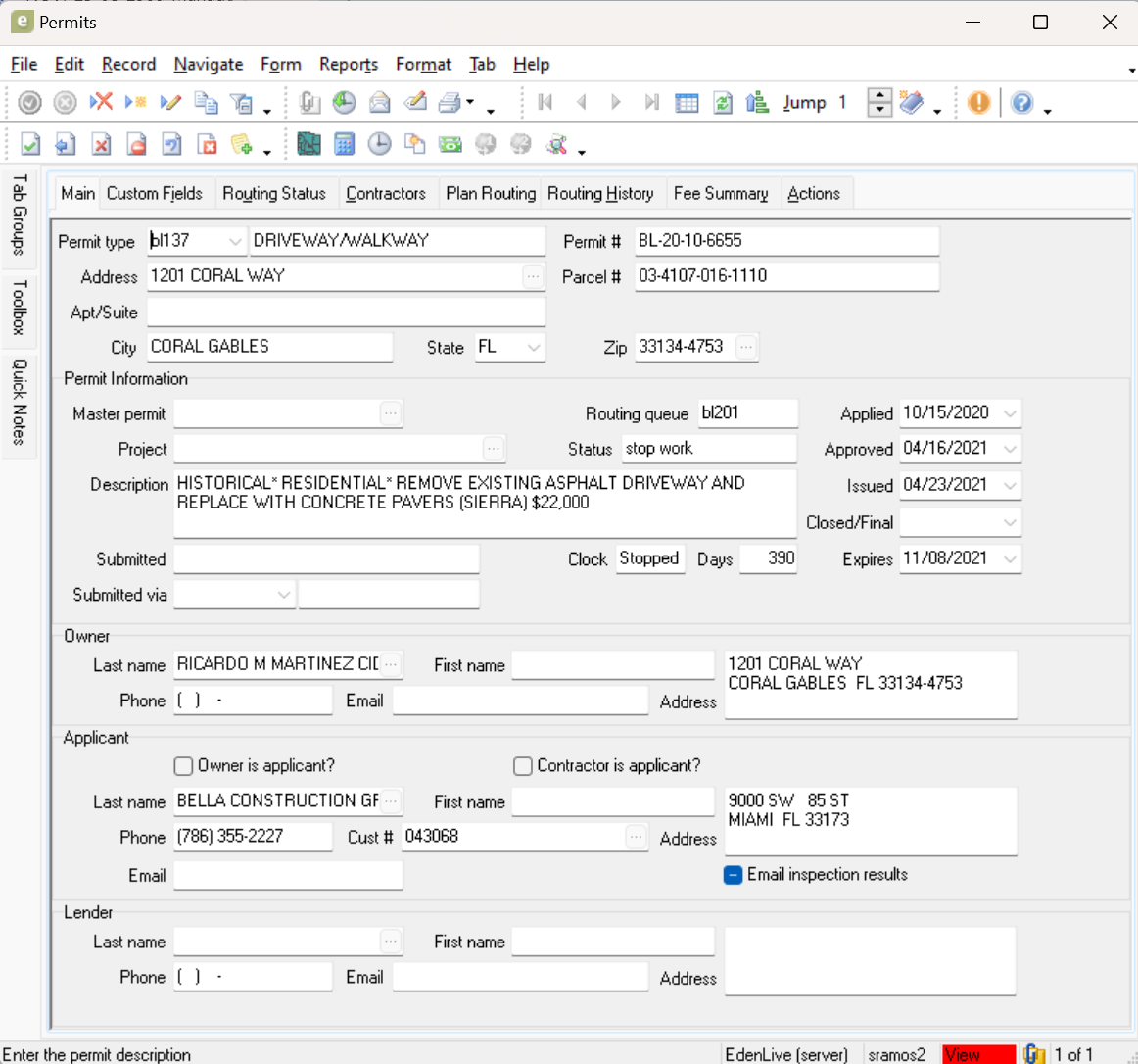Click the paperclip attachments icon
Screen dimensions: 1138x1064
pyautogui.click(x=309, y=103)
